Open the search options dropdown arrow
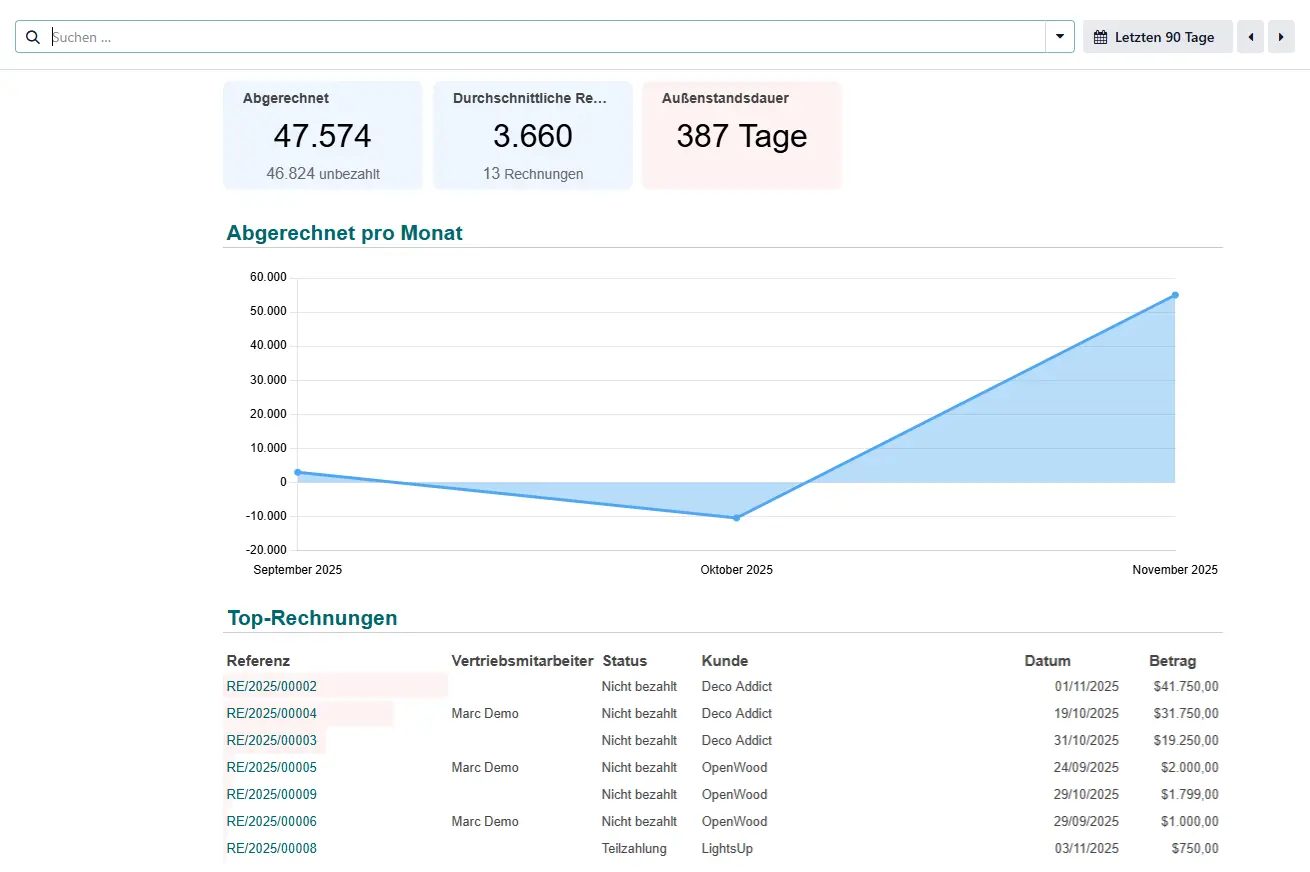This screenshot has height=872, width=1310. pos(1059,37)
